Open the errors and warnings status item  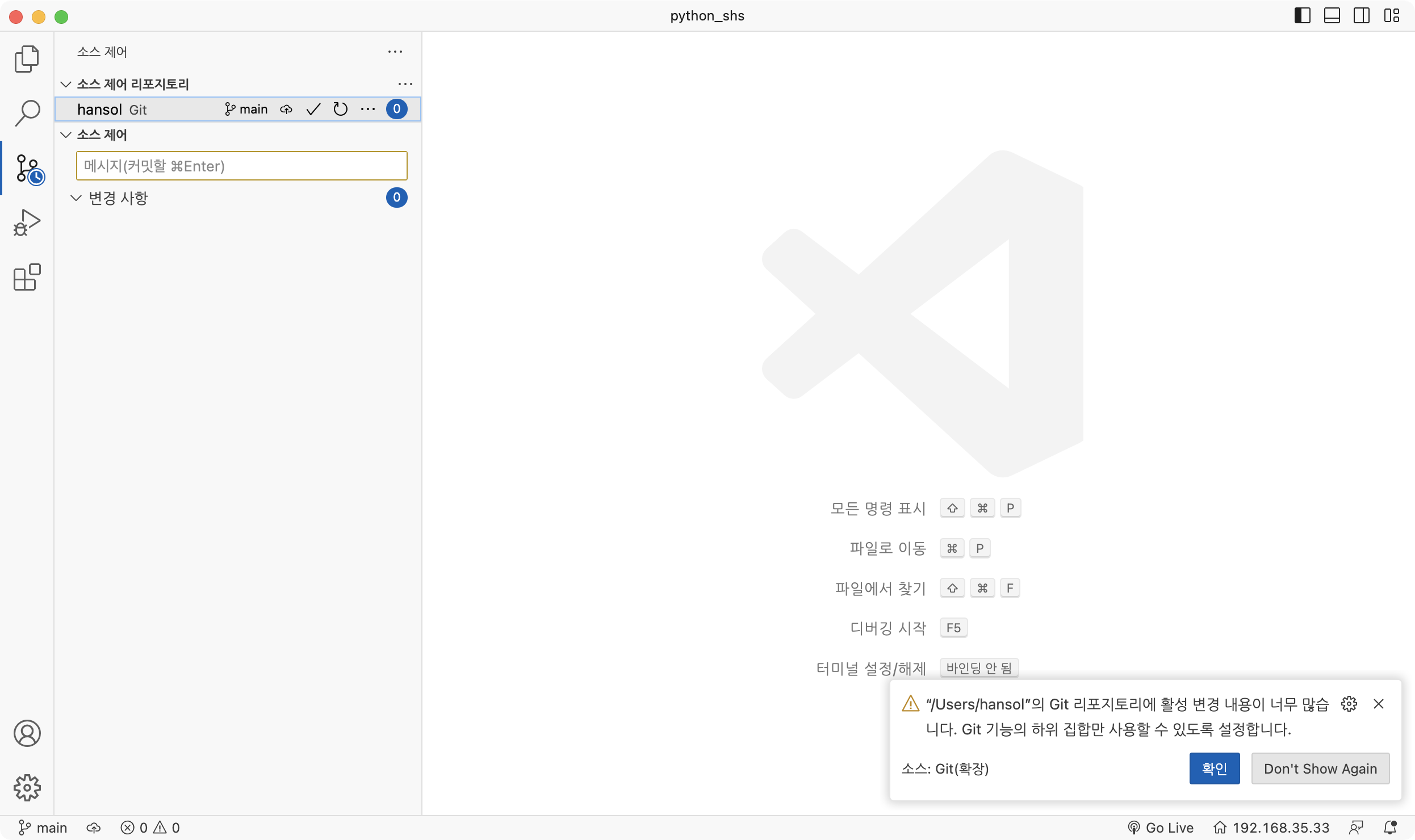point(150,828)
